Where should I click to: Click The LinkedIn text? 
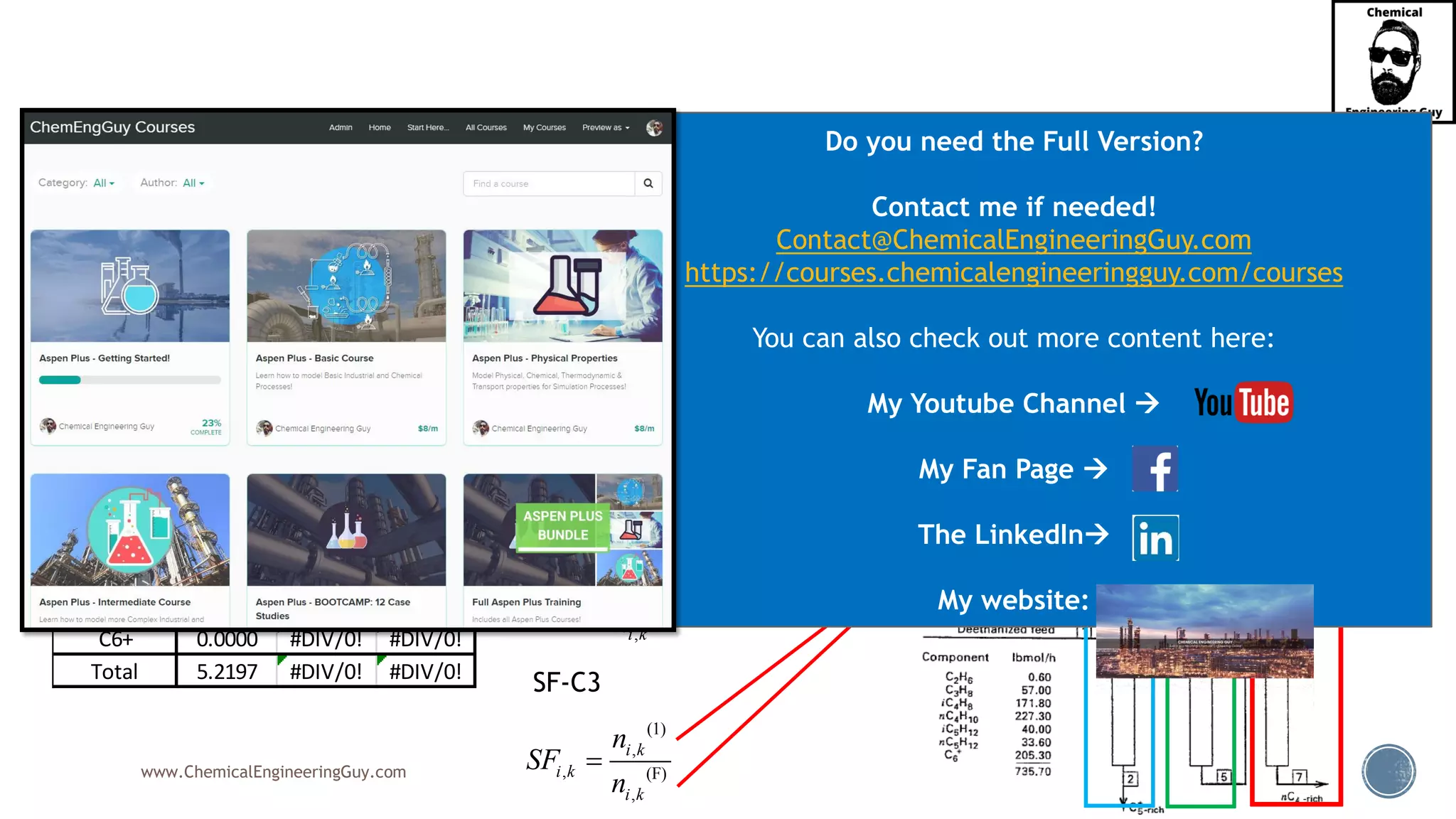coord(1000,535)
